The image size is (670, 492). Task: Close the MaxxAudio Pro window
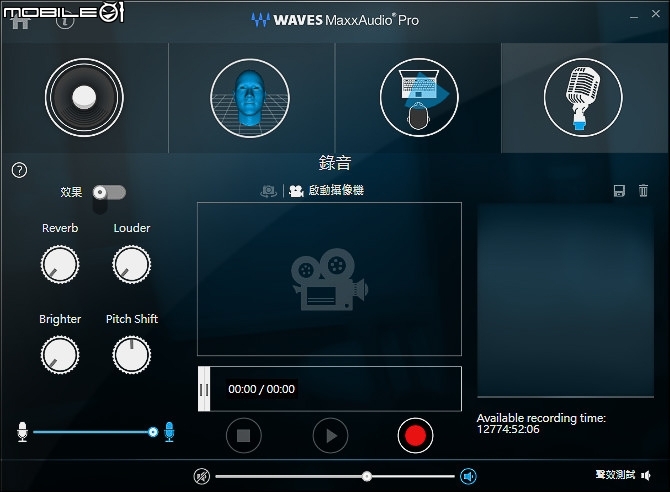point(656,14)
